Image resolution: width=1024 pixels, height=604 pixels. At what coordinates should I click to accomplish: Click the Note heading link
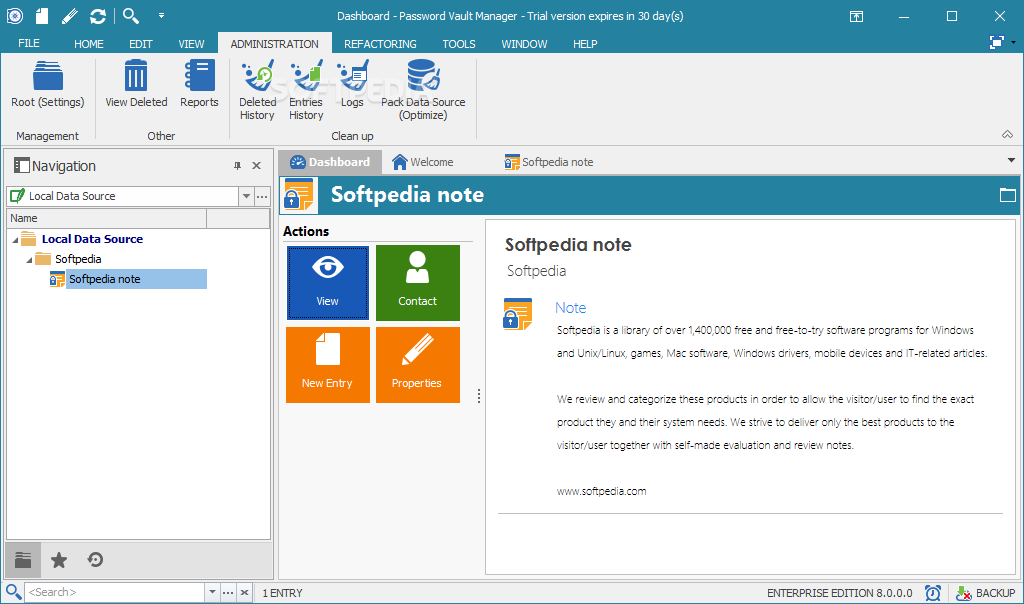click(570, 308)
